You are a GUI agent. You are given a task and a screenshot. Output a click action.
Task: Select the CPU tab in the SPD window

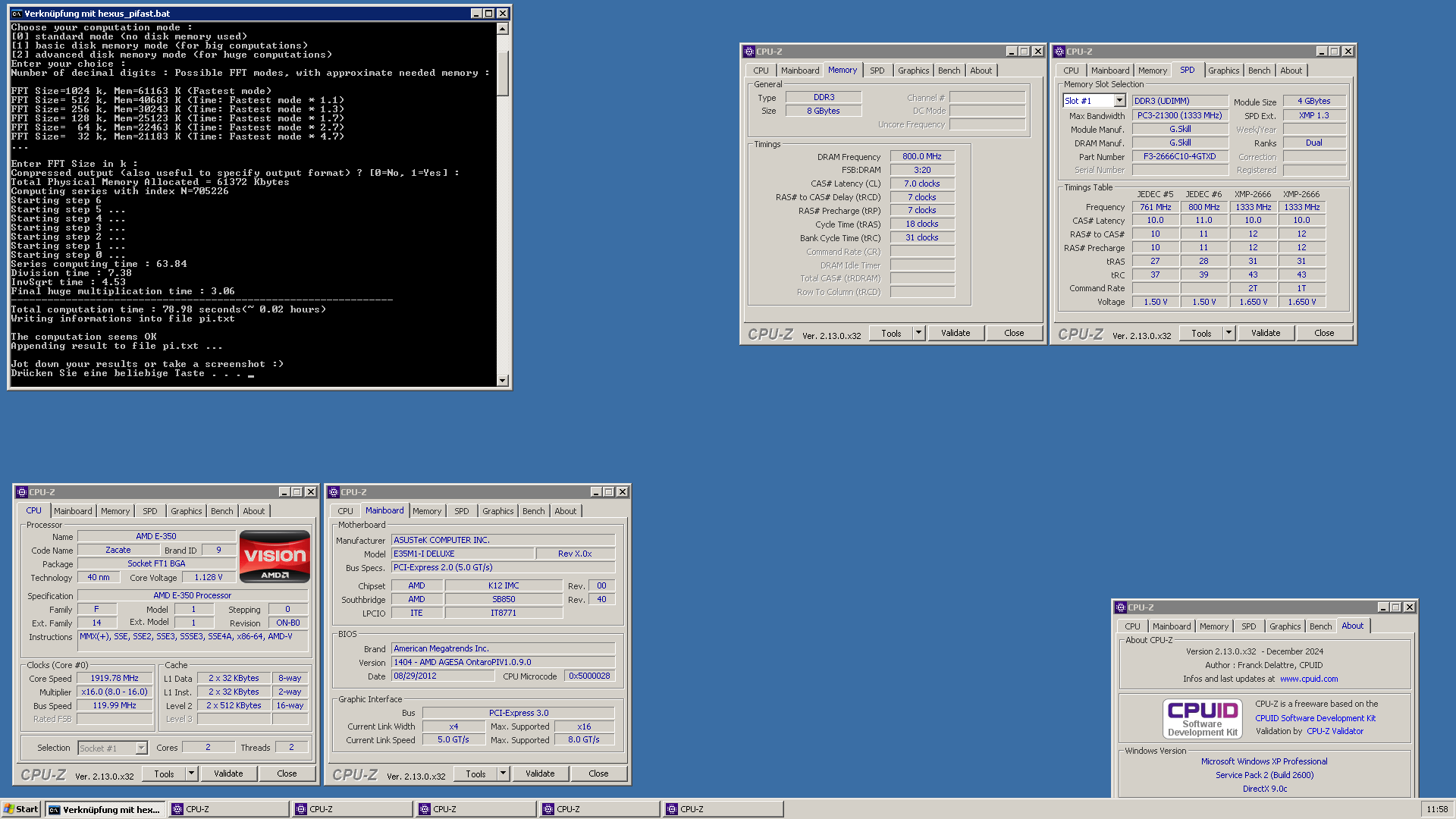[1071, 71]
